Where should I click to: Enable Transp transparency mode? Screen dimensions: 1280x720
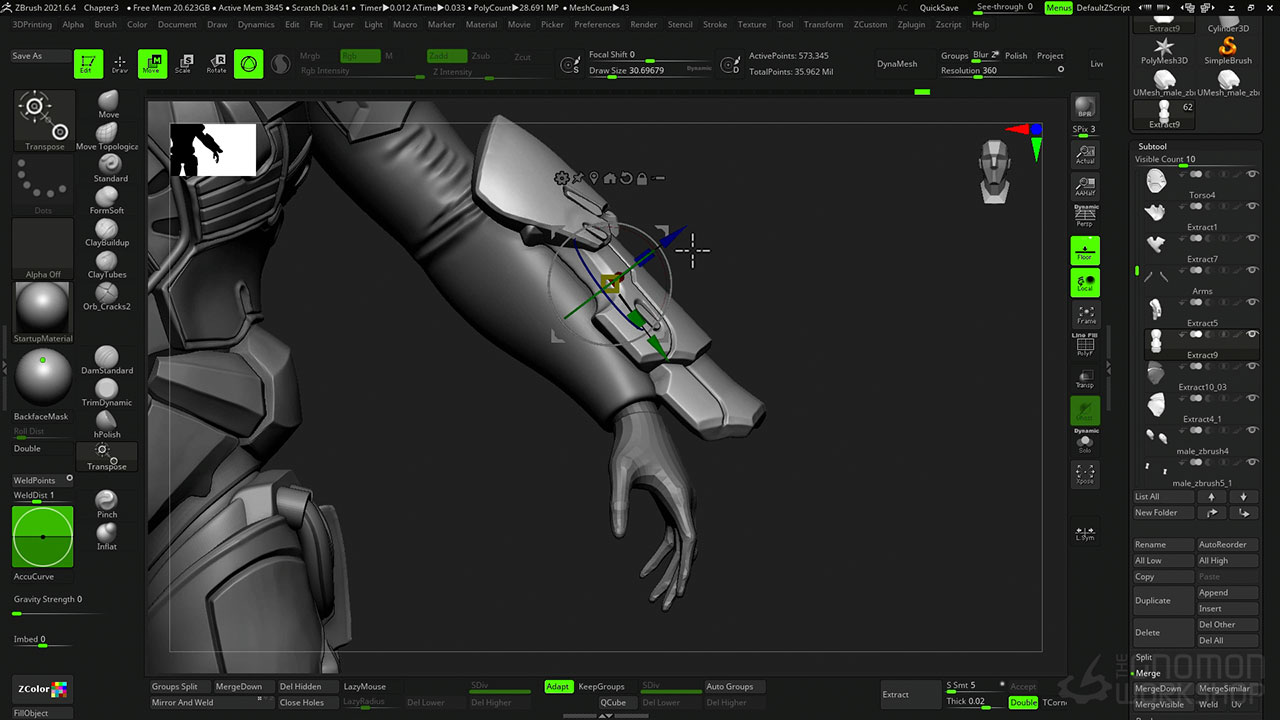(x=1085, y=379)
